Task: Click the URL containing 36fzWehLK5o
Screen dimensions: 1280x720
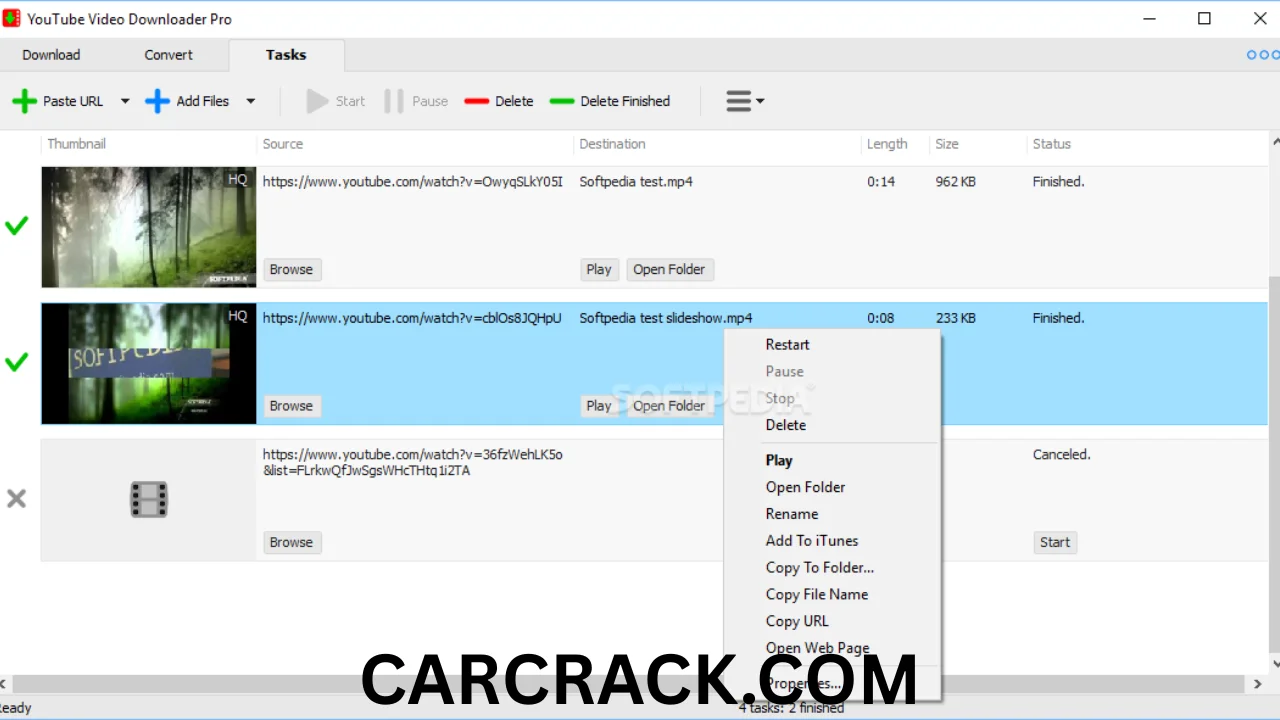Action: point(413,462)
